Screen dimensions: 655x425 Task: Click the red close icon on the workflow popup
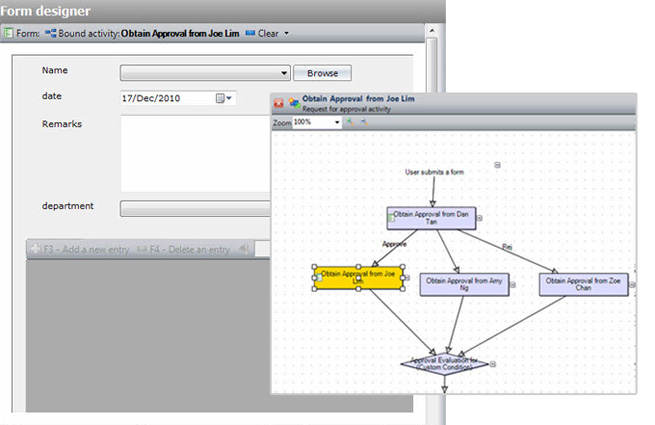278,103
